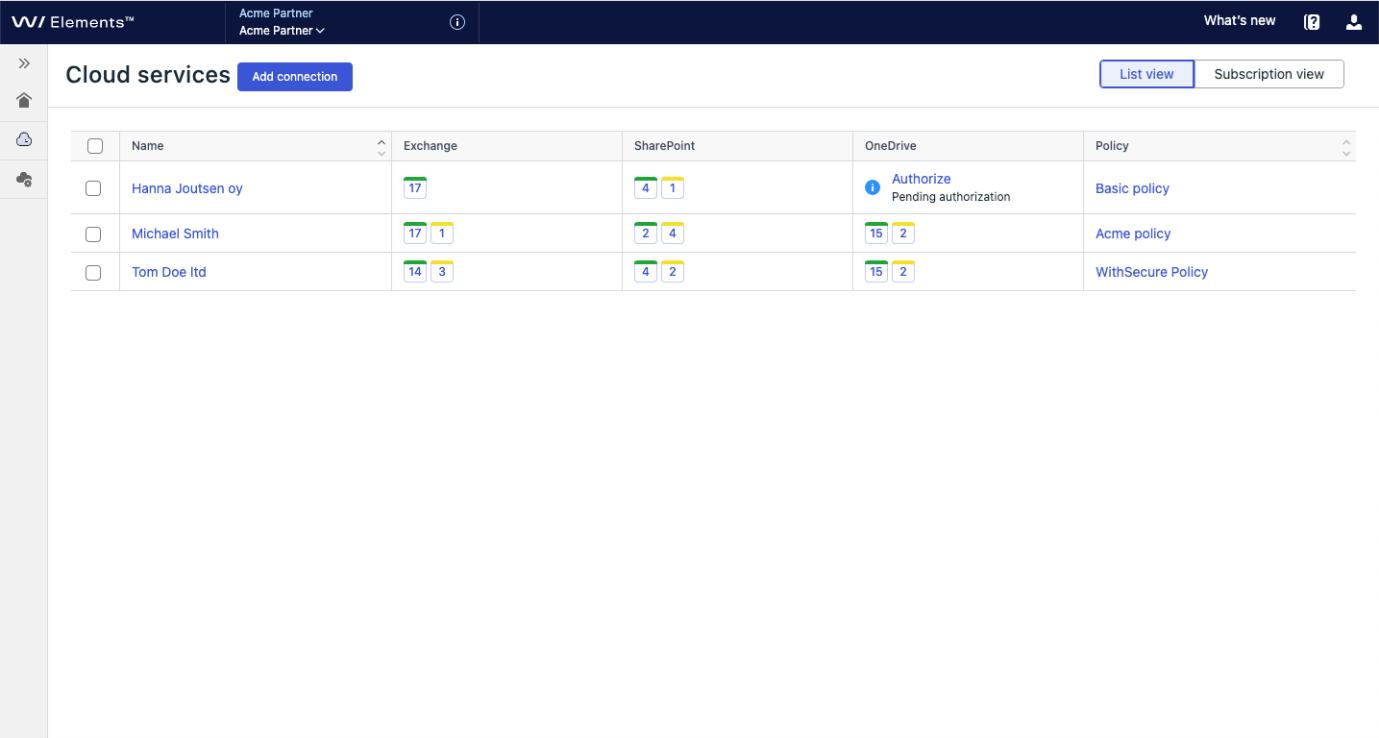
Task: Click Tom Doe Exchange yellow badge 3
Action: point(442,271)
